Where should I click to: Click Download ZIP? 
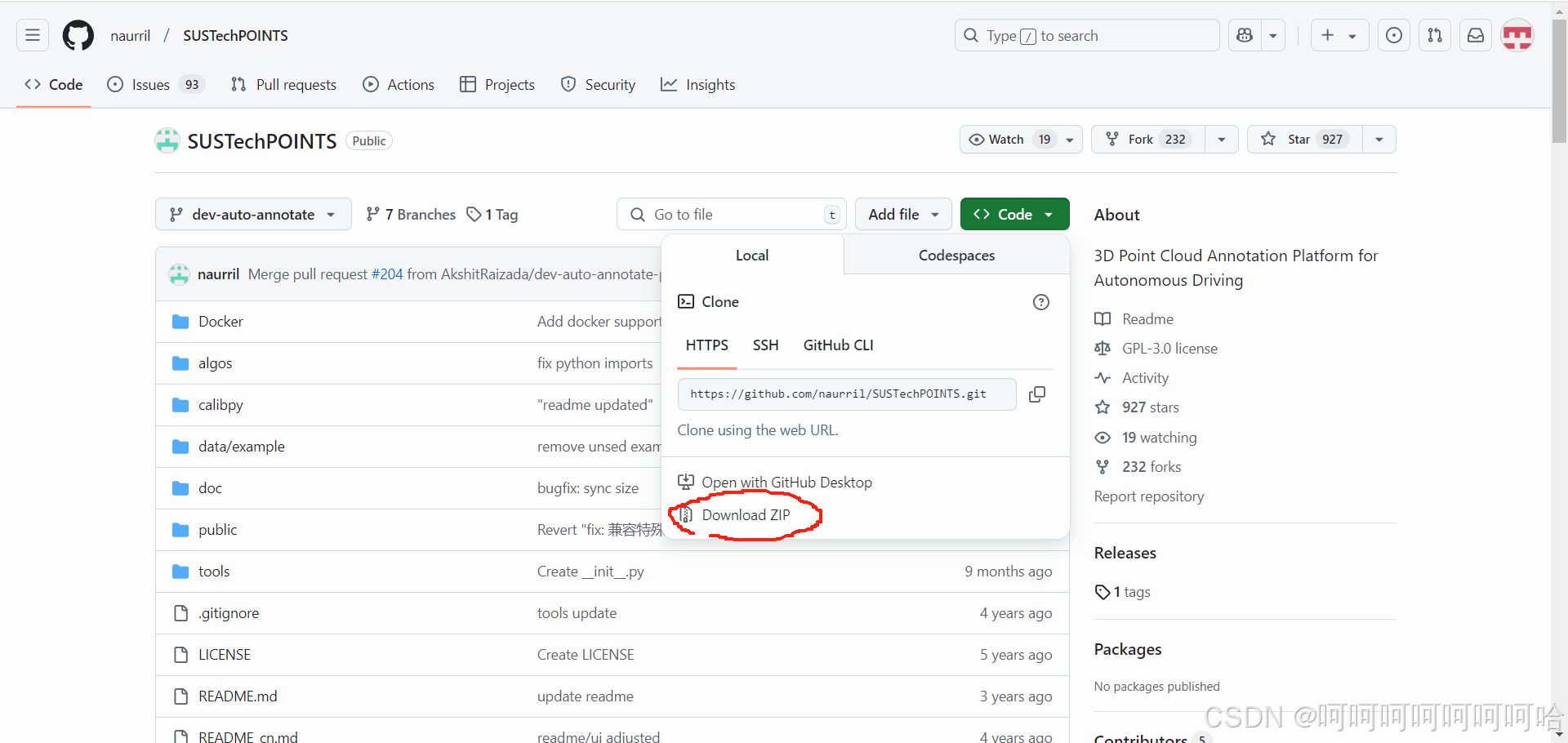746,515
